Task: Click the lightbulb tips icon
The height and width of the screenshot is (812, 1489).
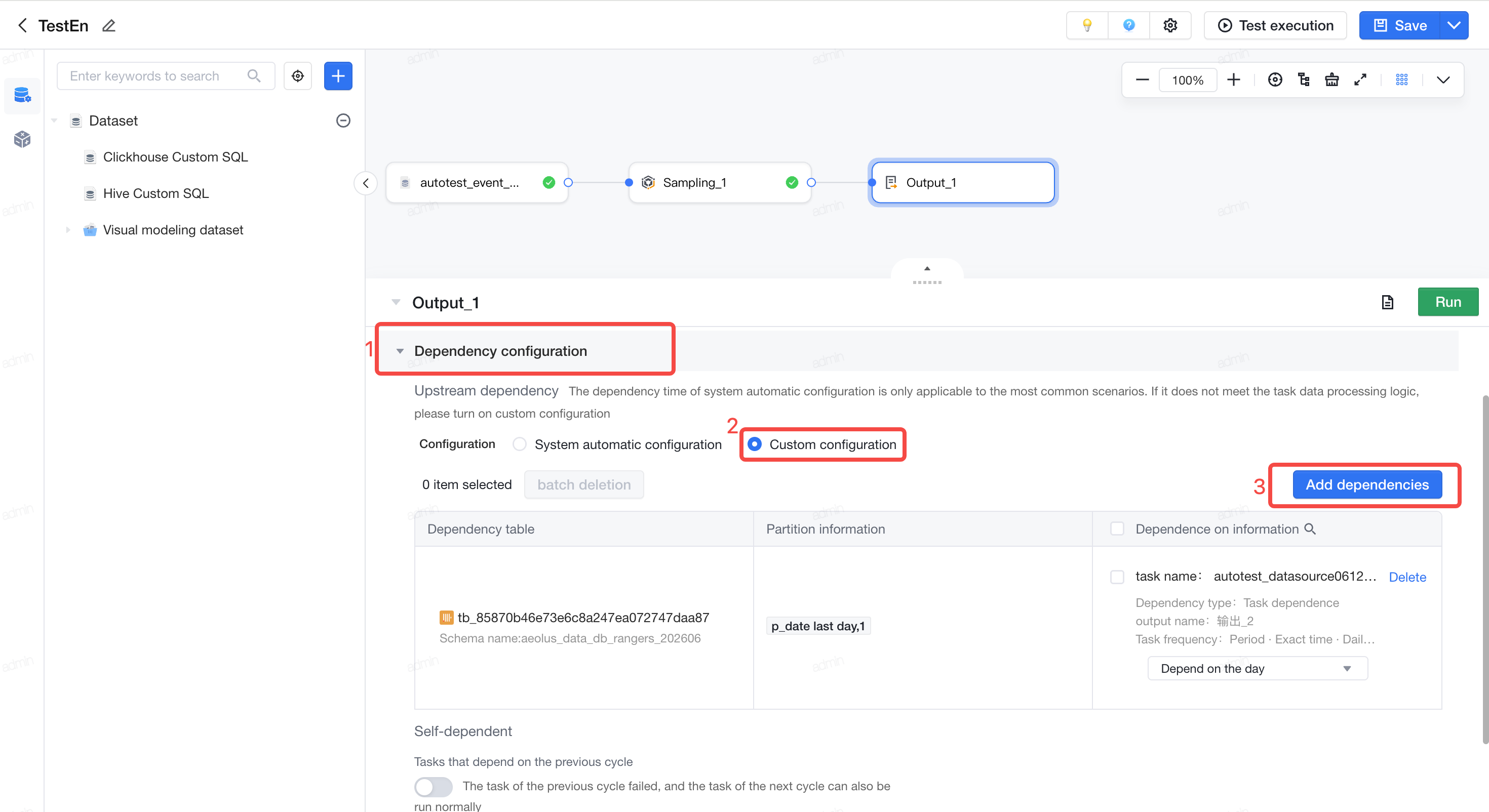Action: pos(1087,25)
